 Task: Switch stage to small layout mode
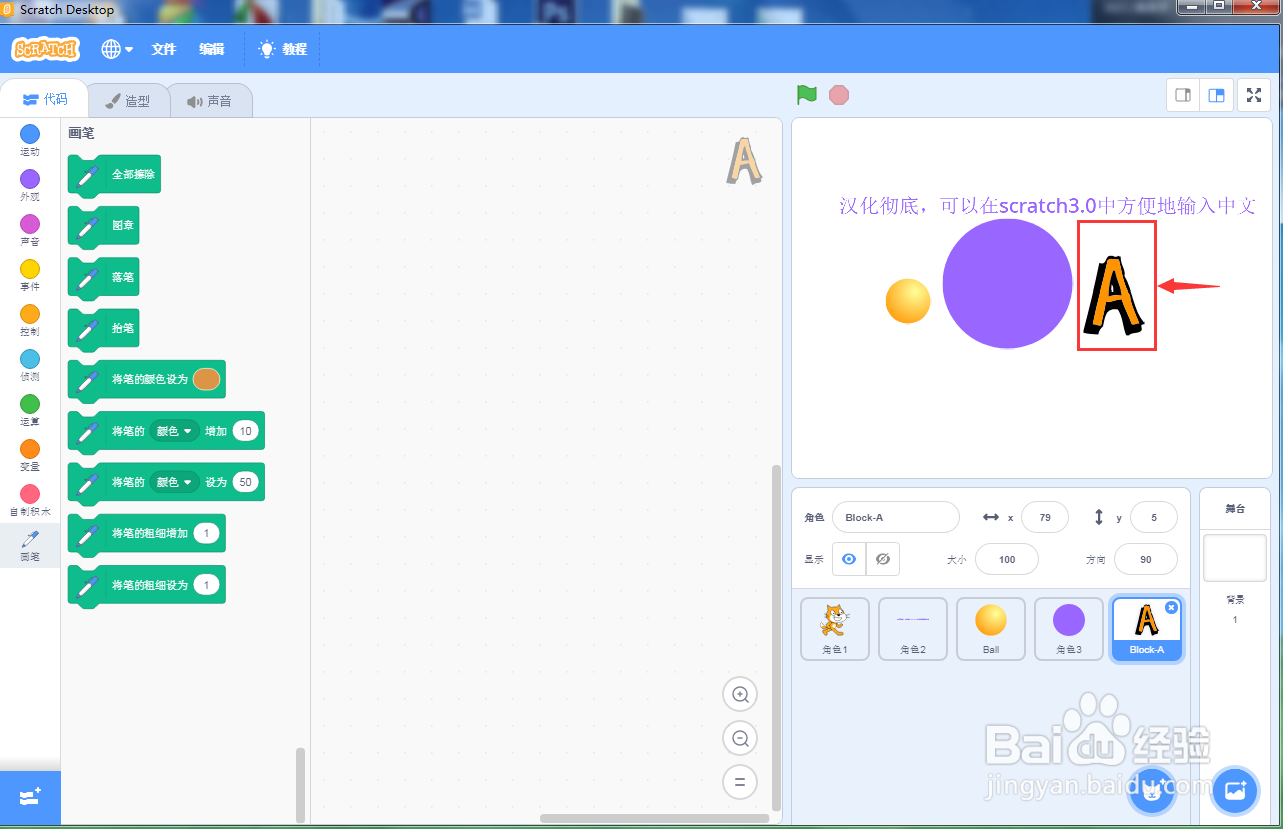(x=1183, y=94)
